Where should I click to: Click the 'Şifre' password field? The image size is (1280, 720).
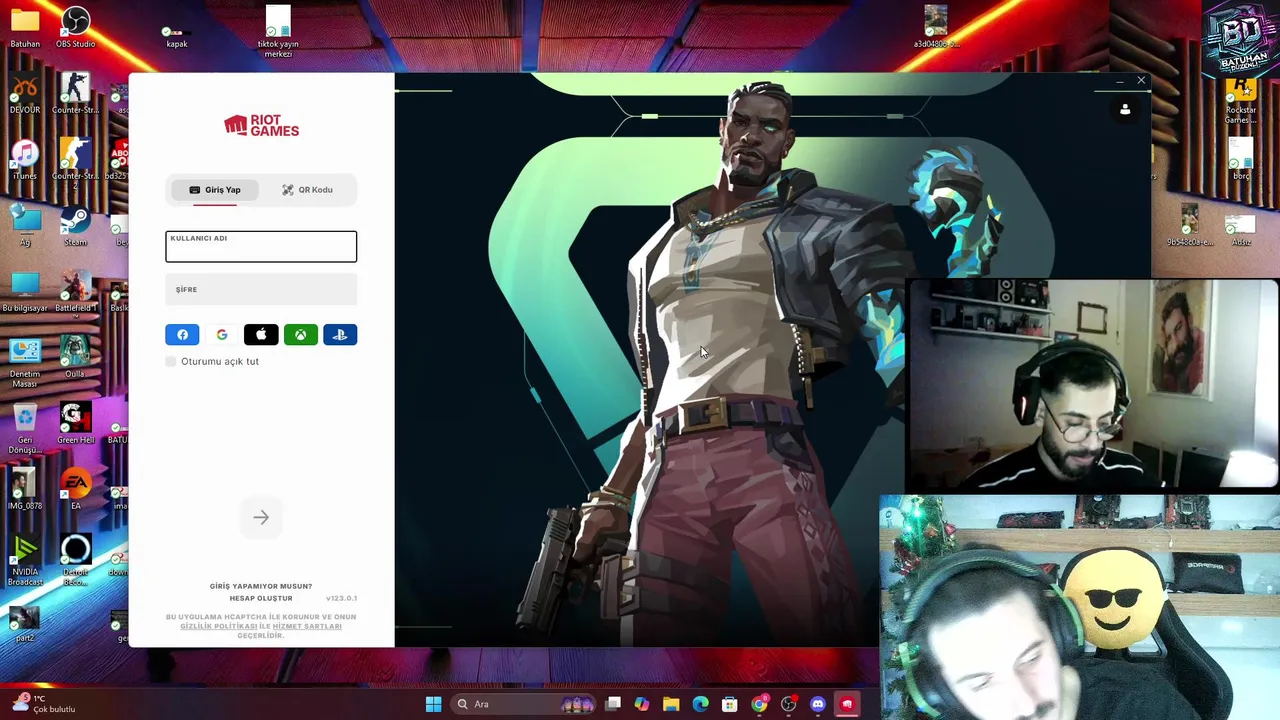pyautogui.click(x=261, y=290)
